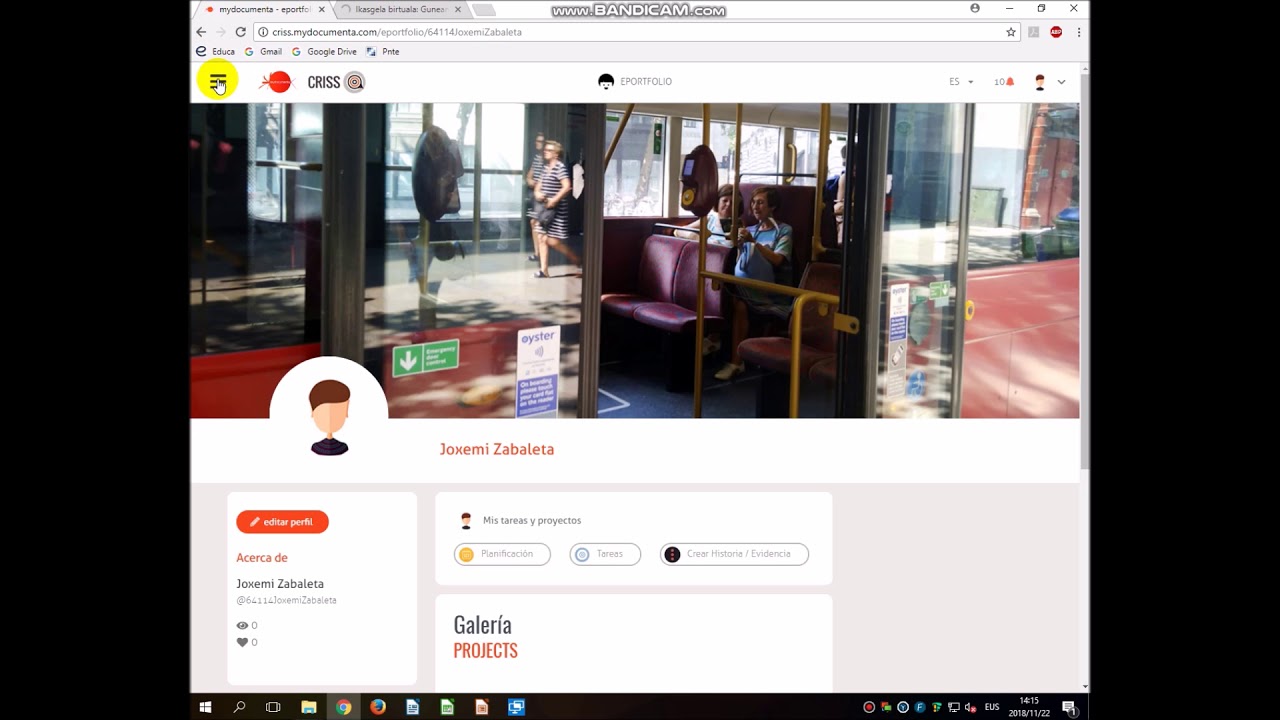Go back with browser back arrow
Viewport: 1280px width, 720px height.
tap(201, 32)
